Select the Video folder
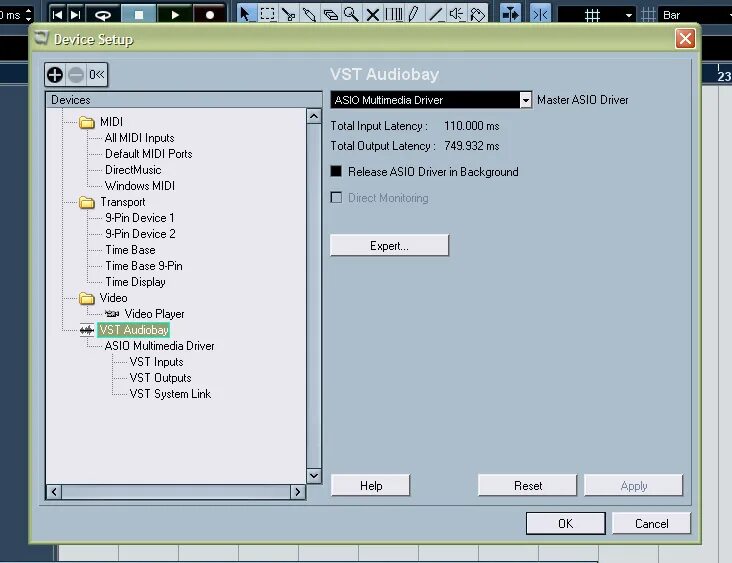 tap(113, 298)
